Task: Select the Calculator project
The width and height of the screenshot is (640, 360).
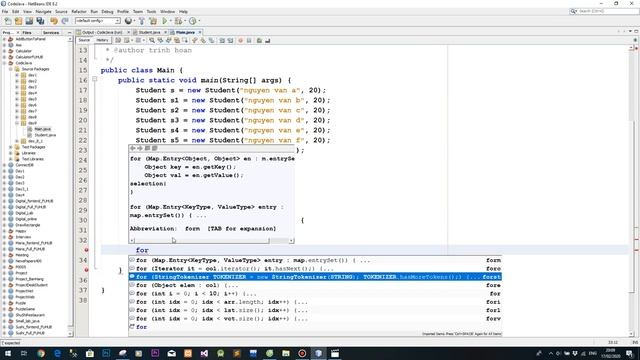Action: tap(23, 51)
